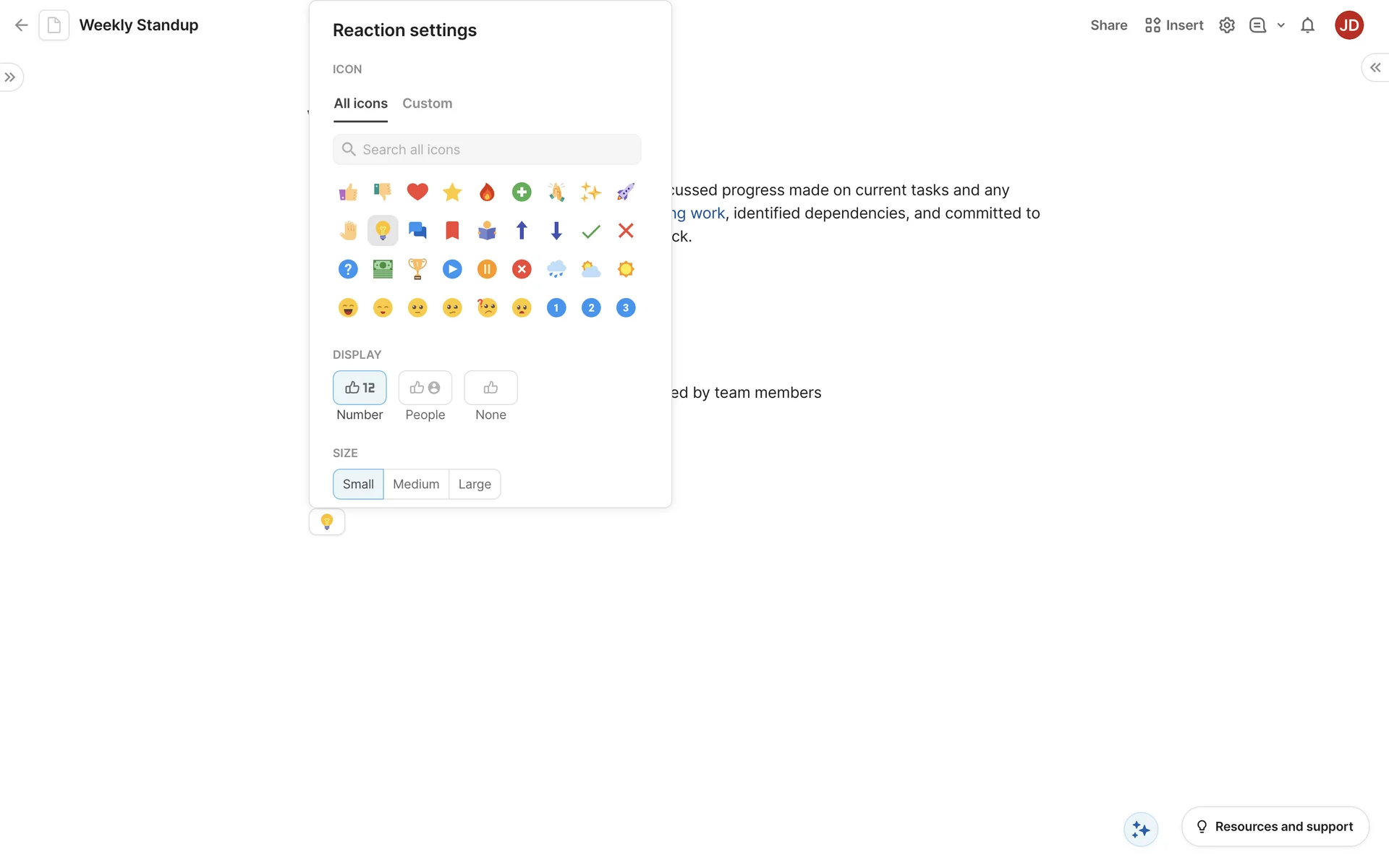Image resolution: width=1389 pixels, height=868 pixels.
Task: Select the blue question mark icon
Action: point(348,269)
